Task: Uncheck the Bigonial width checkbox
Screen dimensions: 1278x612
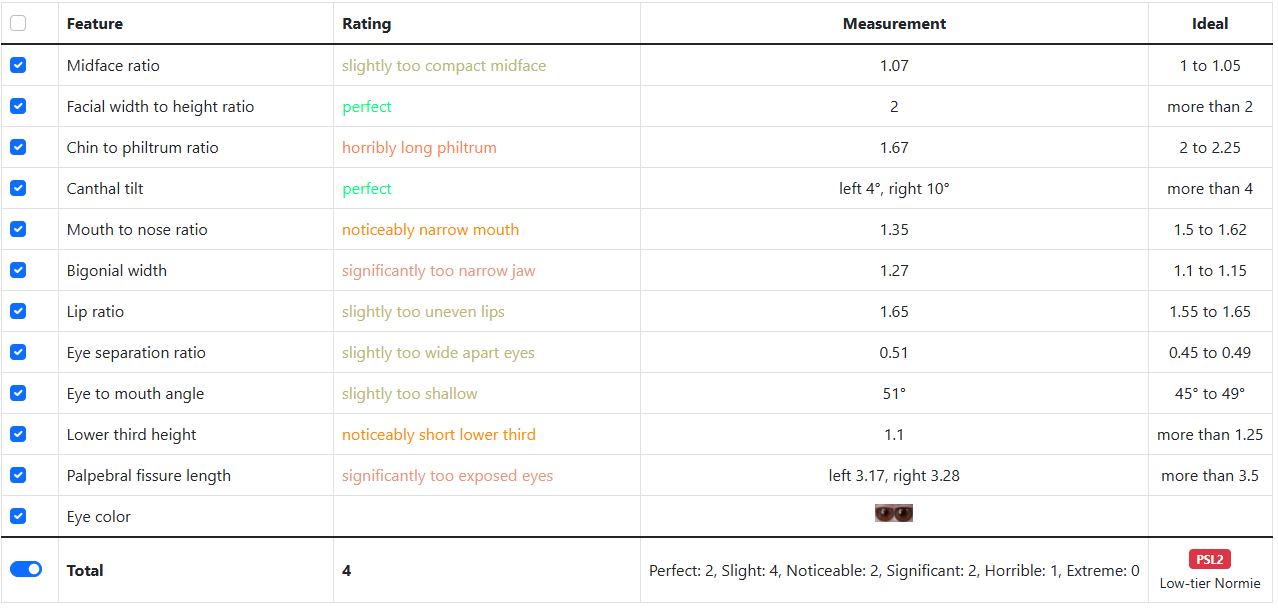Action: 18,270
